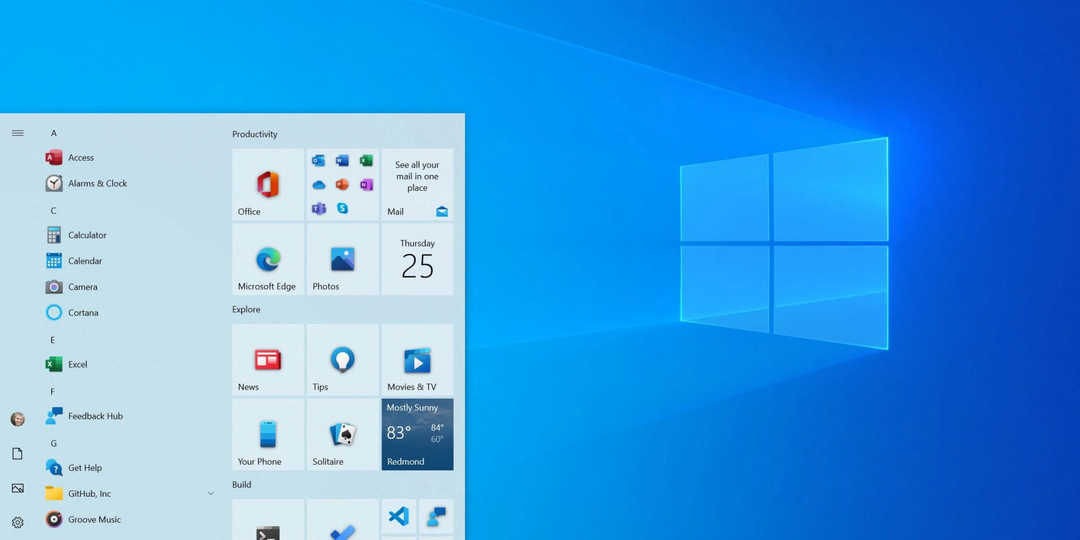1080x540 pixels.
Task: Open PowerPoint in the Office tile folder
Action: (342, 185)
